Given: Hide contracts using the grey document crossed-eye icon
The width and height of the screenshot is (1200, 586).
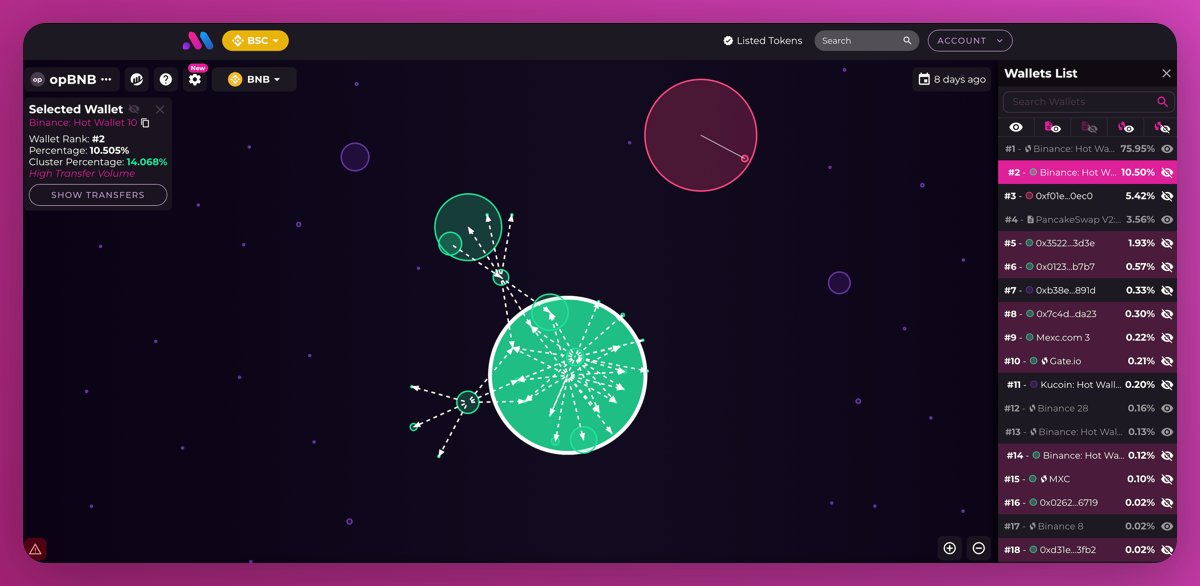Looking at the screenshot, I should 1089,127.
